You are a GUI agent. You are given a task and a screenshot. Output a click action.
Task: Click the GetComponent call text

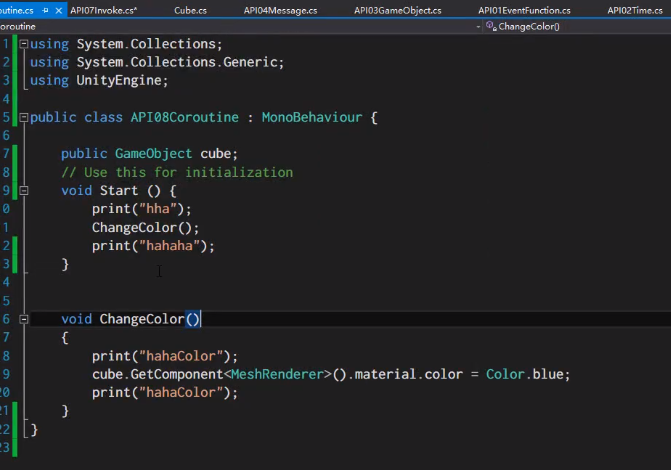tap(176, 375)
